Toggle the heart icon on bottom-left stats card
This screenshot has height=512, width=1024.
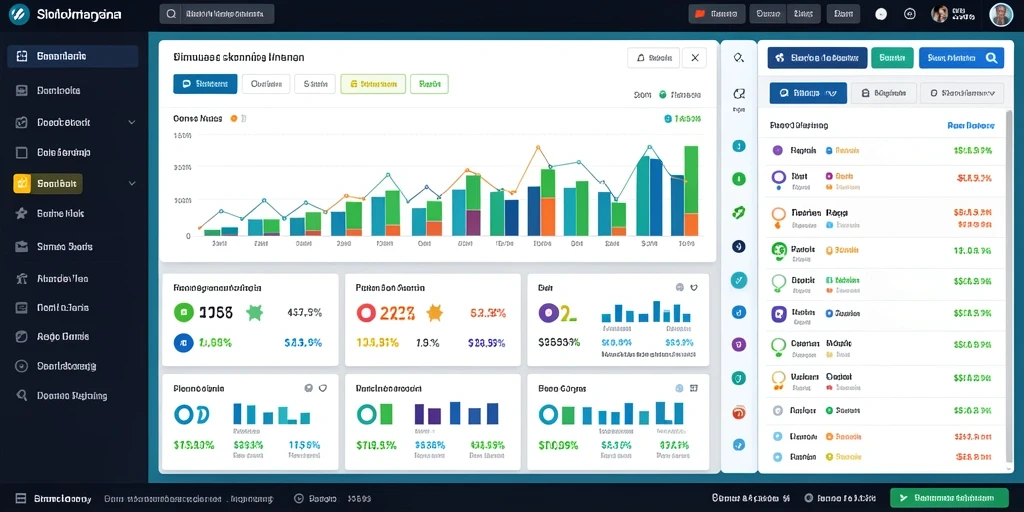coord(322,388)
